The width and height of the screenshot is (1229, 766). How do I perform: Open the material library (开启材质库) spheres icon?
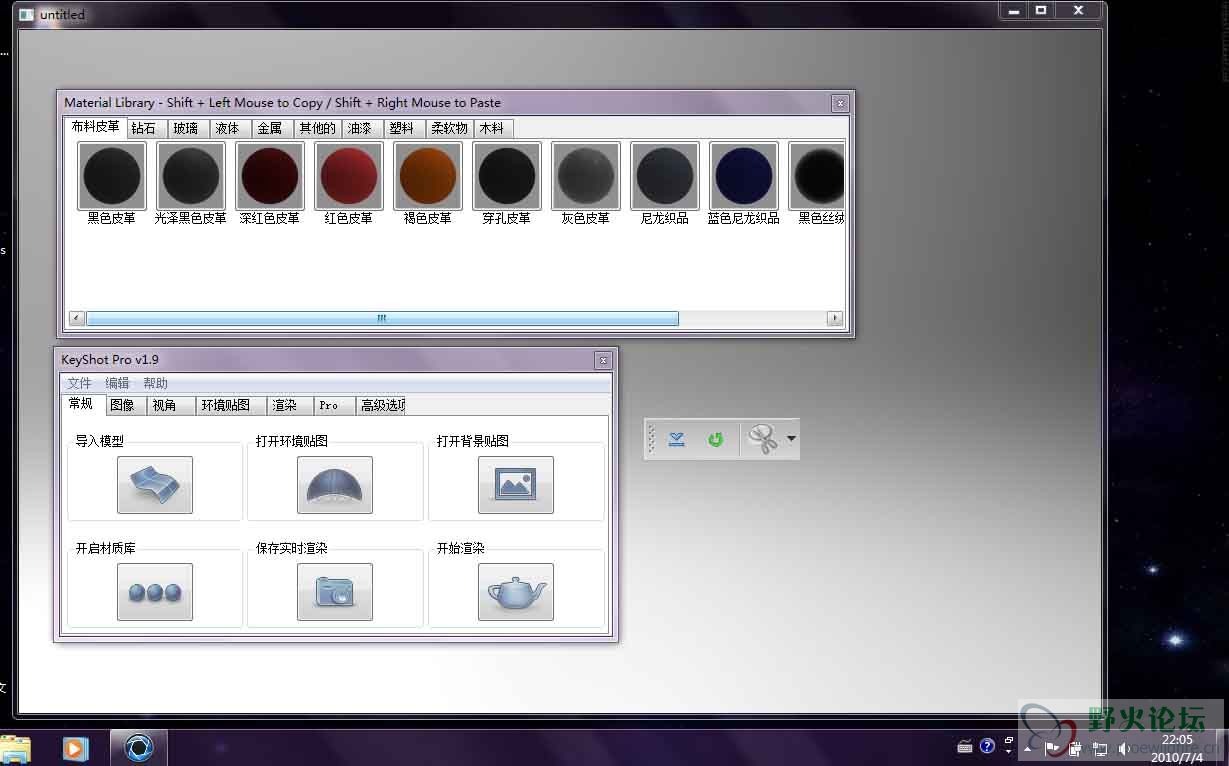point(154,592)
